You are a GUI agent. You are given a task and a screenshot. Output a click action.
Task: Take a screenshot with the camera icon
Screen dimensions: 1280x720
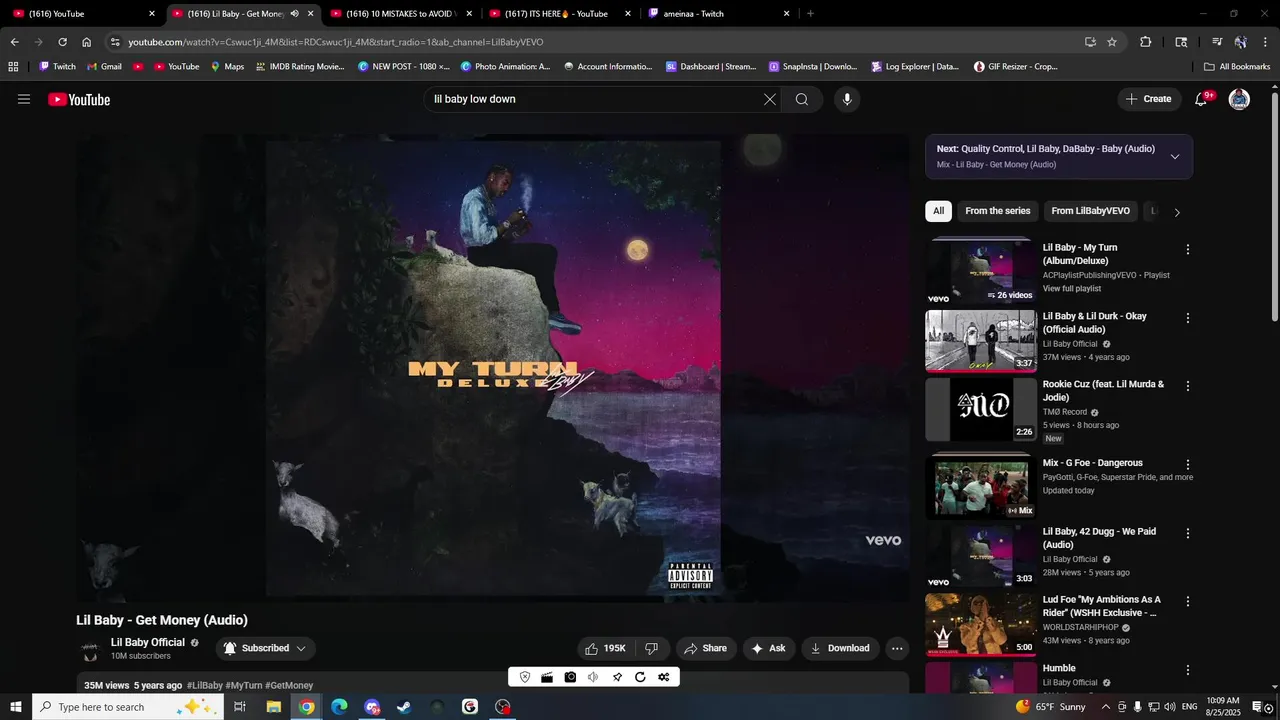coord(570,677)
